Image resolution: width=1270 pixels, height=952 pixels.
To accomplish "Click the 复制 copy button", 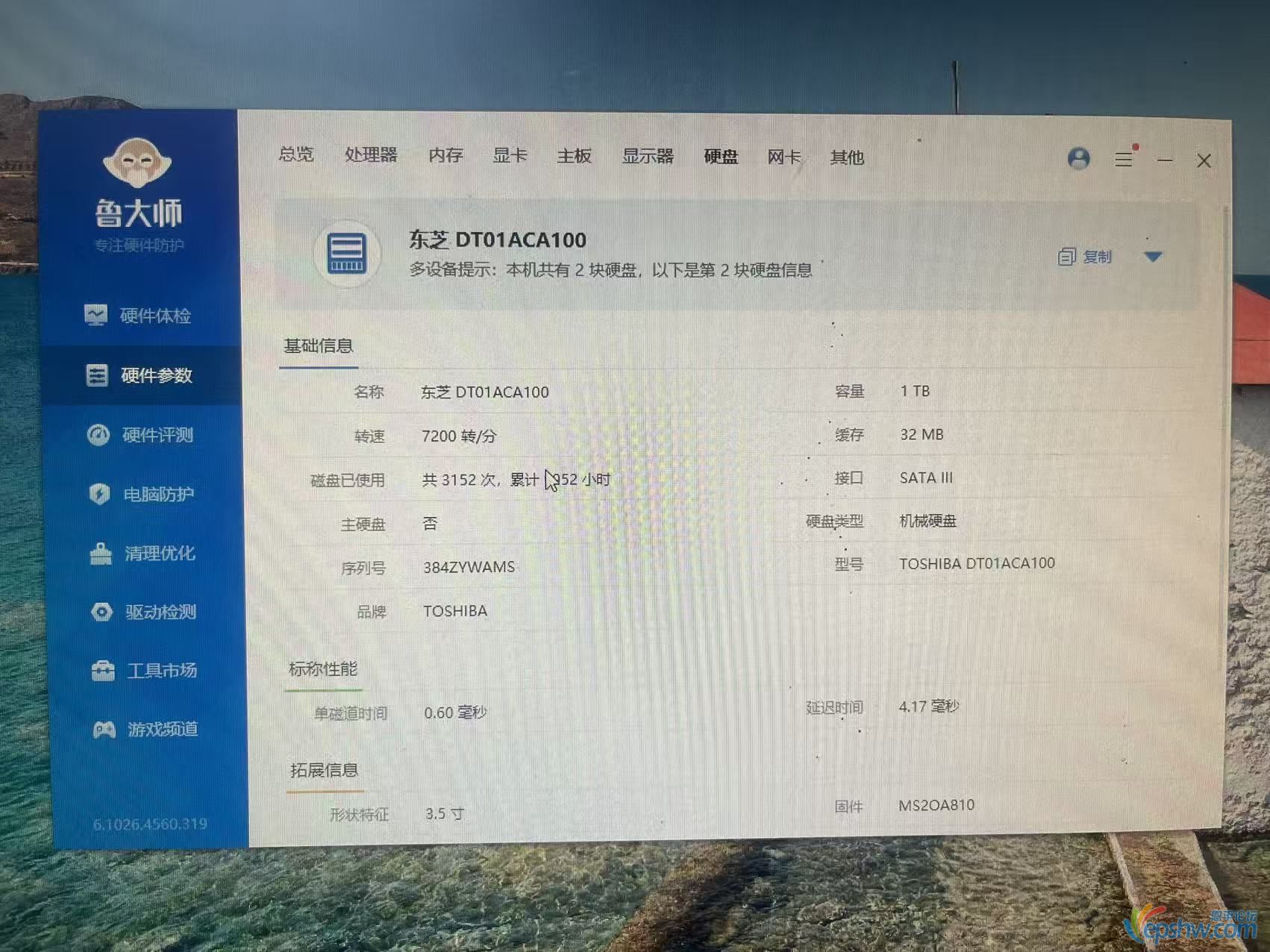I will 1086,257.
